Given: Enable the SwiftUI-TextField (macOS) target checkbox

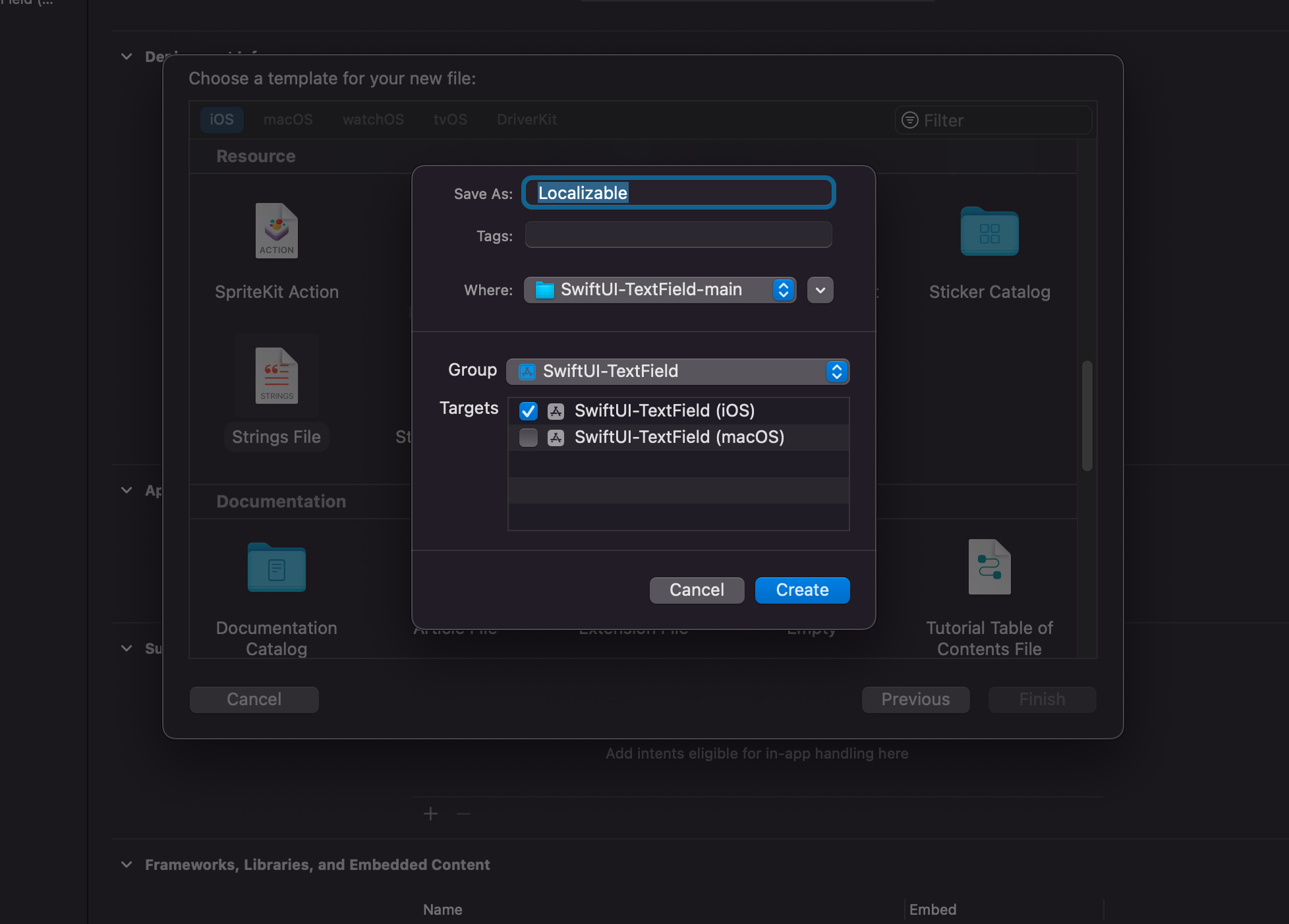Looking at the screenshot, I should pos(529,438).
